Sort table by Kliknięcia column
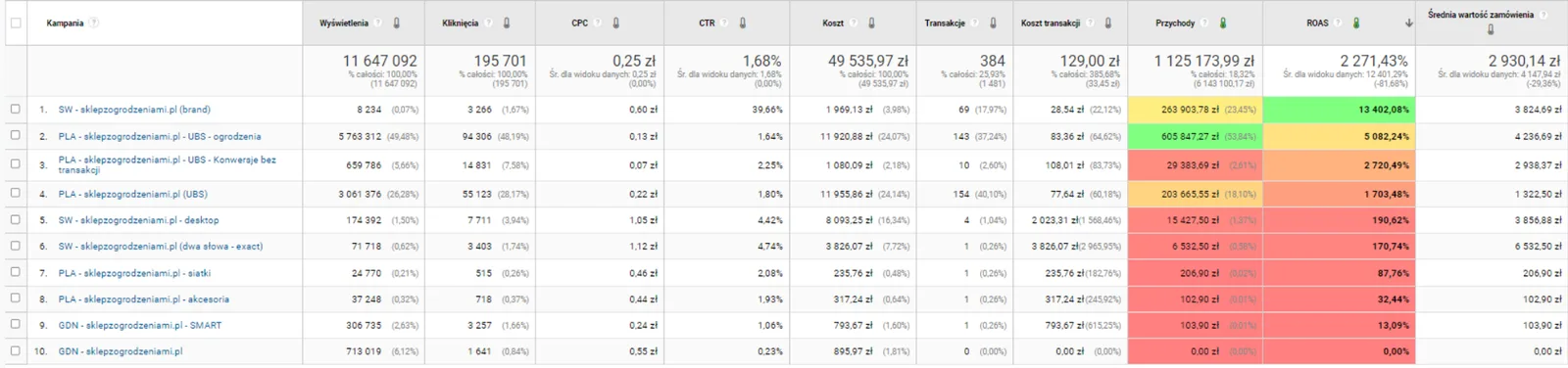The width and height of the screenshot is (1568, 368). tap(461, 23)
